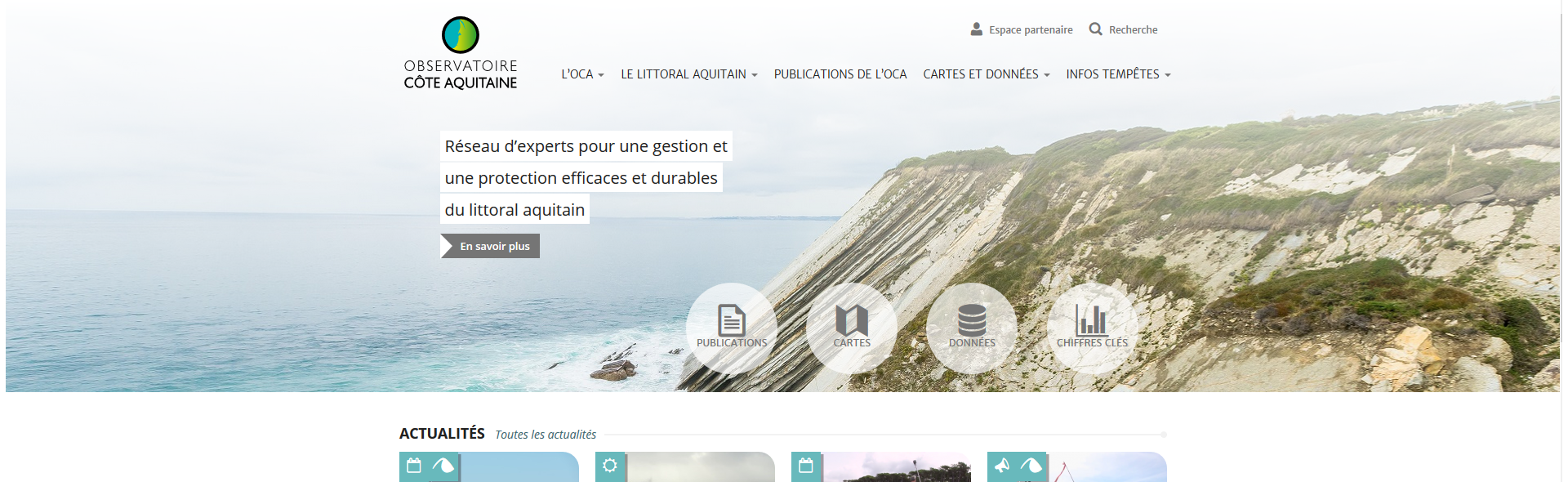Click the En savoir plus button

490,246
